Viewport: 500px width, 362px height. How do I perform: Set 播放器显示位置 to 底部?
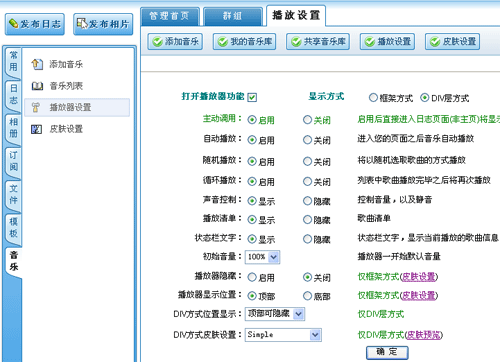click(x=307, y=296)
